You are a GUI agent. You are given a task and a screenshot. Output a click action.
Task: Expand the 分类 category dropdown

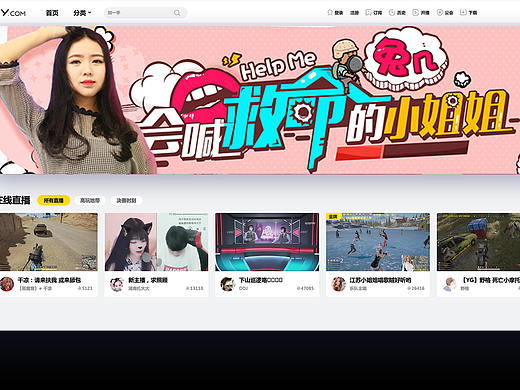(x=82, y=13)
